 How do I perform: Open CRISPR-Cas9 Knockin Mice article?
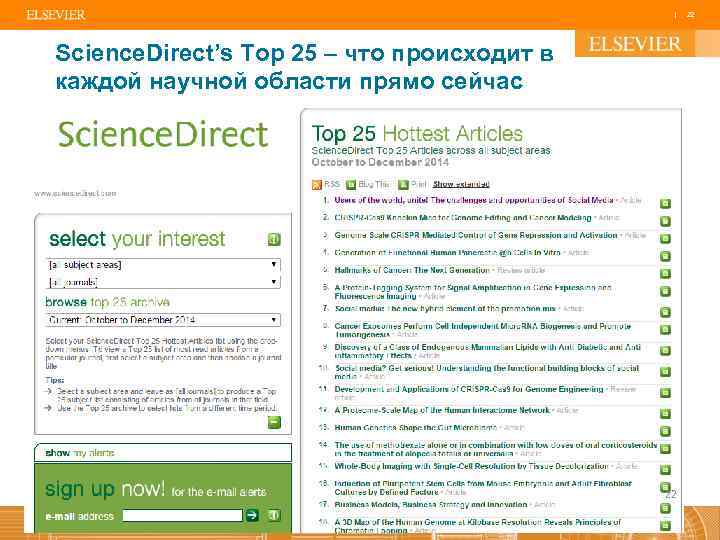462,218
